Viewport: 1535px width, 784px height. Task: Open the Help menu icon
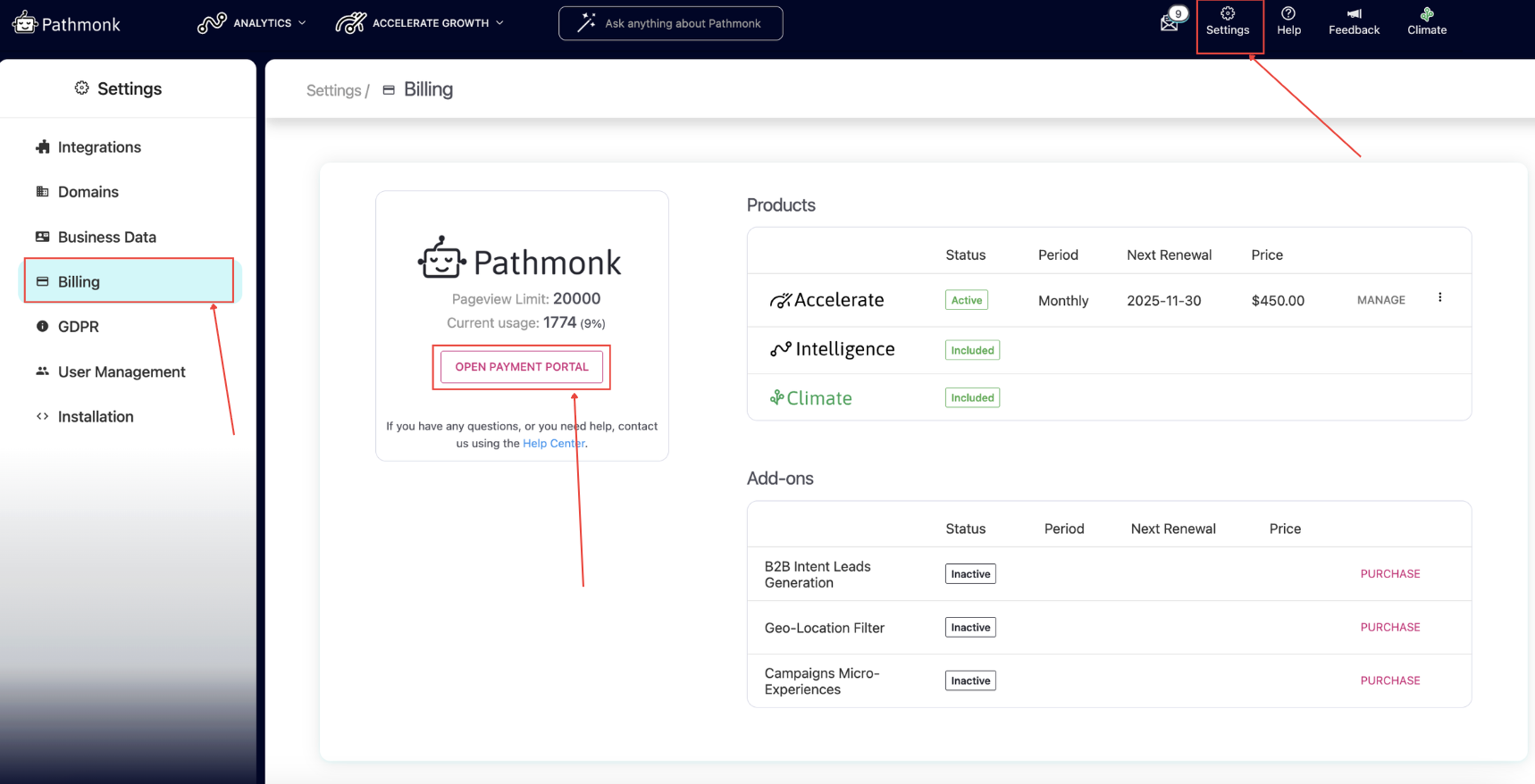point(1288,21)
